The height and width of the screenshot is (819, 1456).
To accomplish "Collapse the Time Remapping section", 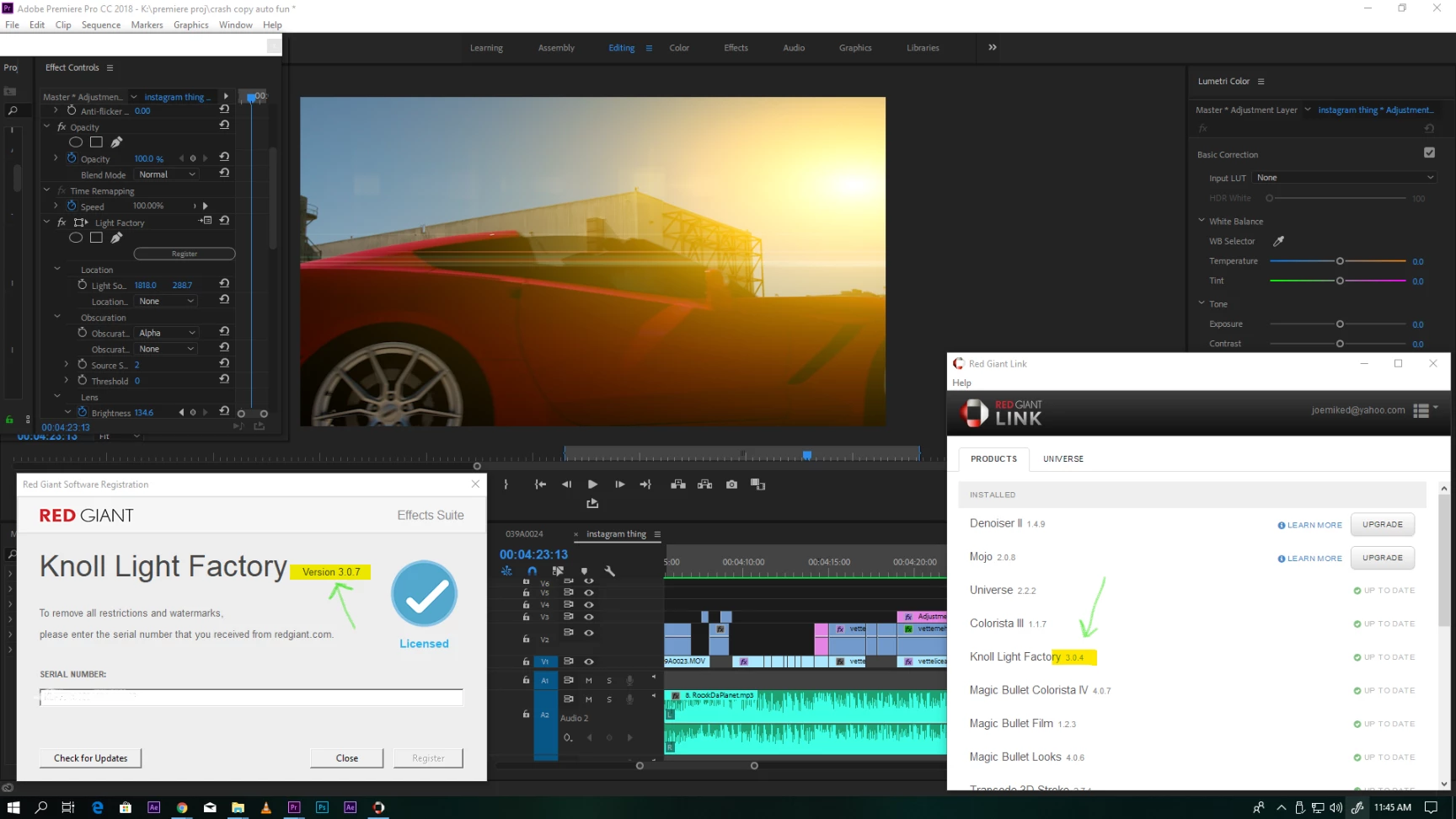I will (47, 190).
